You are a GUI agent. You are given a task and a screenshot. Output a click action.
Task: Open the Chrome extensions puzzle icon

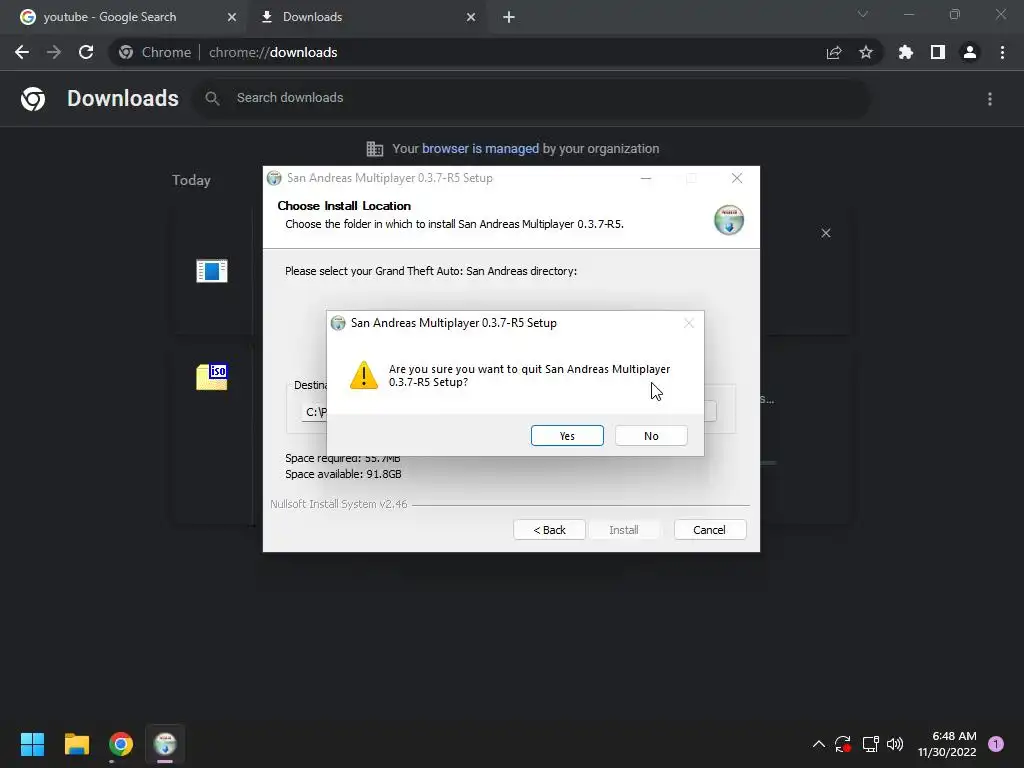pyautogui.click(x=906, y=52)
